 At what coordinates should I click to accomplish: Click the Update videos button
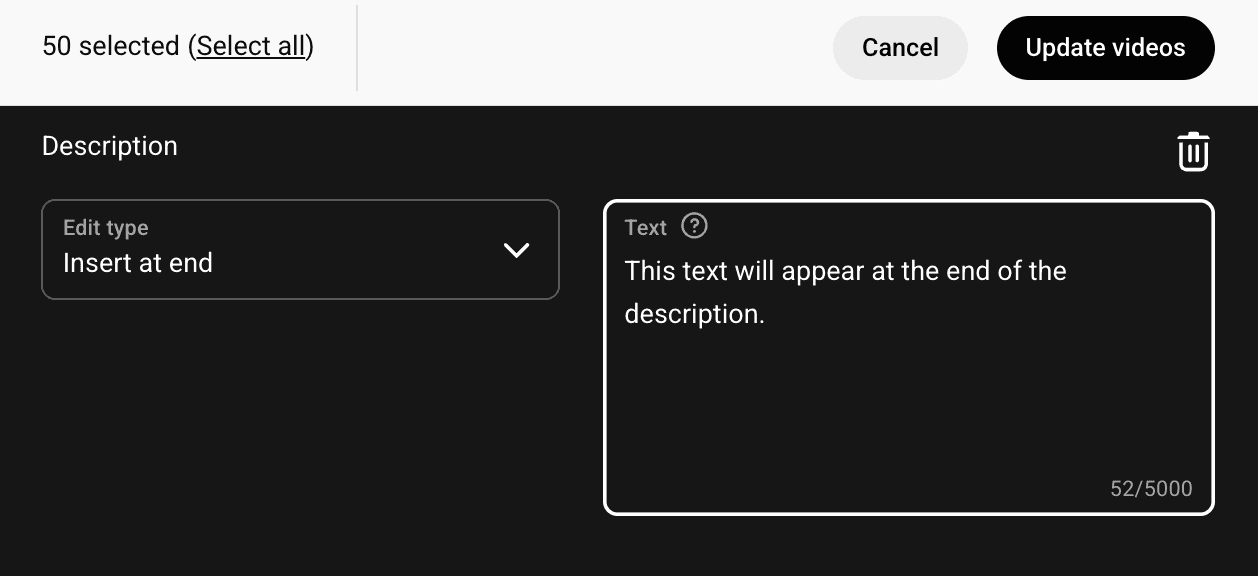tap(1105, 47)
